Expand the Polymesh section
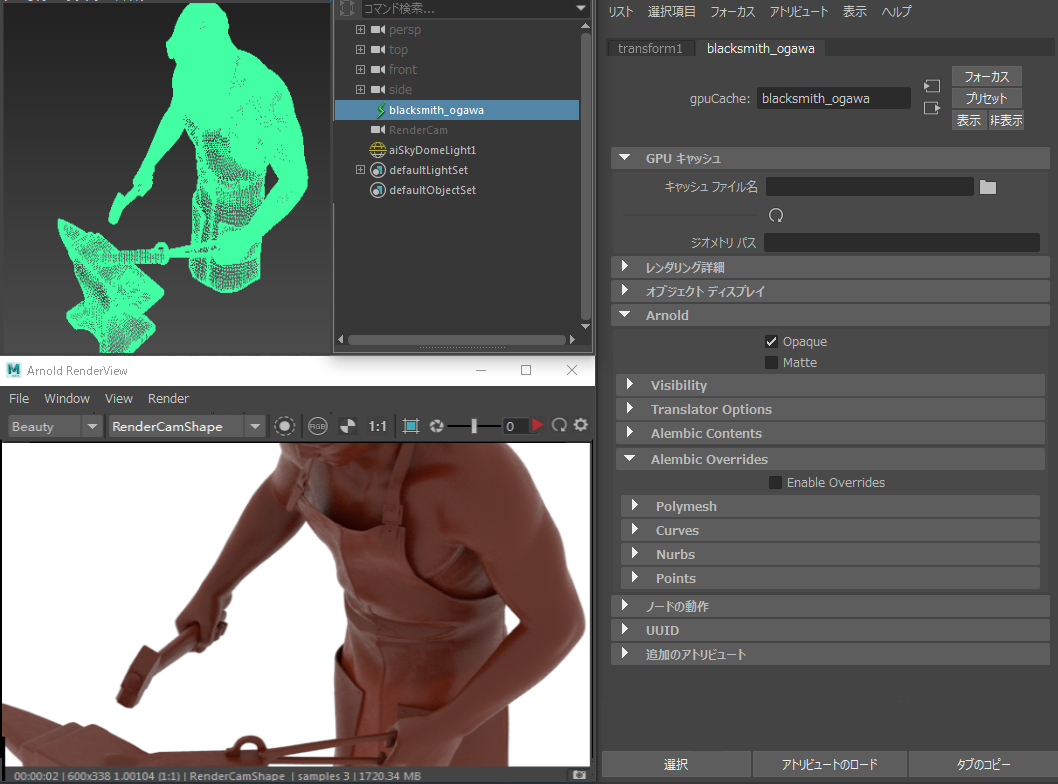This screenshot has width=1058, height=784. 634,505
